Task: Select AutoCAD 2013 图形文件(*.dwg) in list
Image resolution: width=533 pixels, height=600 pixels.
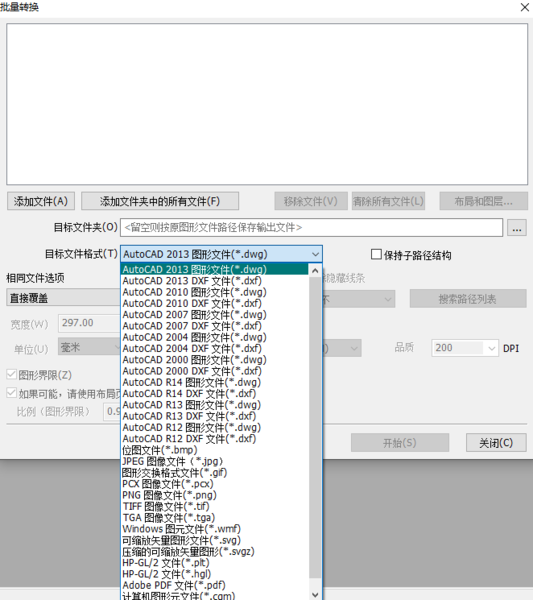Action: point(215,269)
